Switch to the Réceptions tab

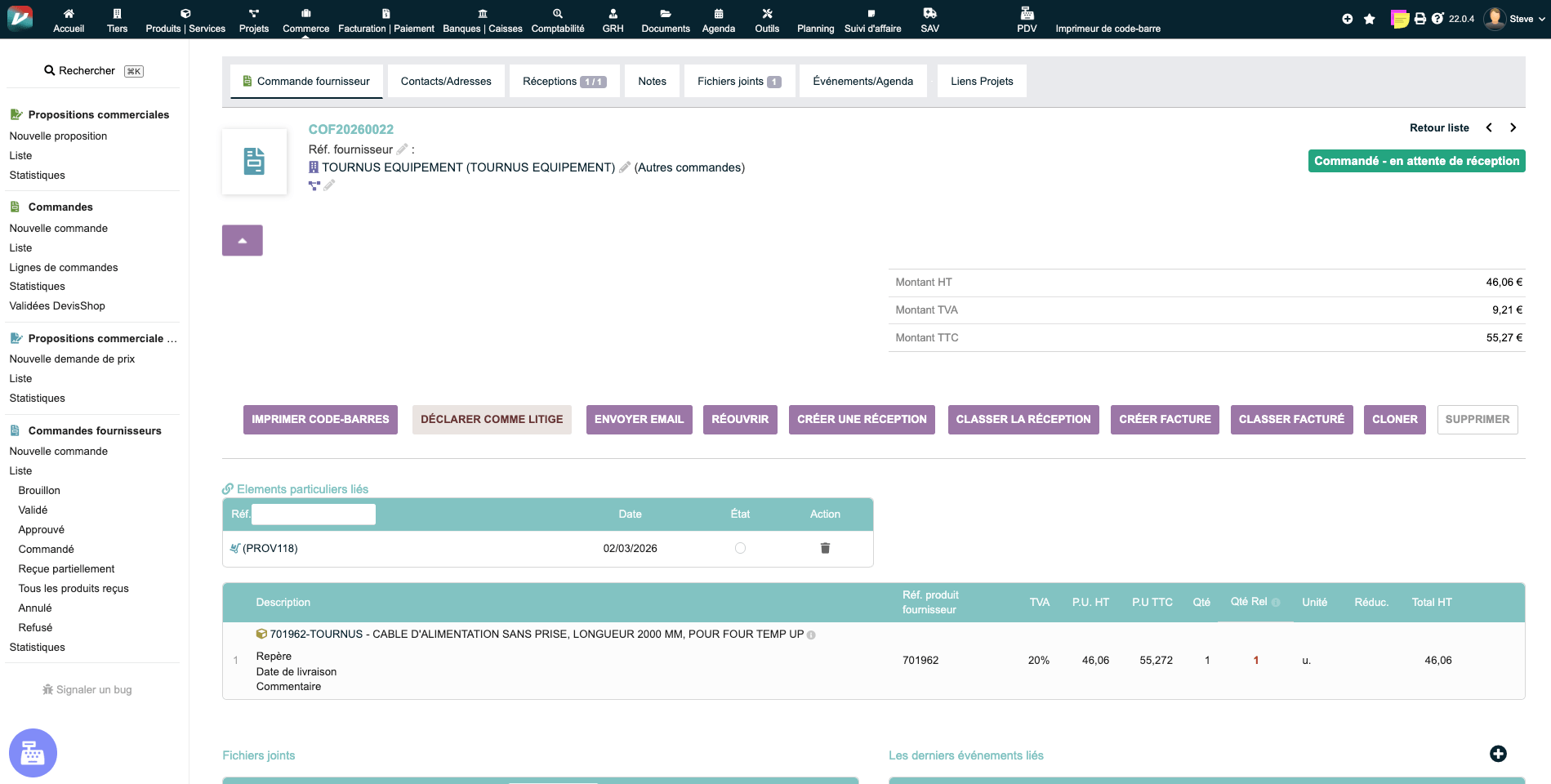[564, 81]
